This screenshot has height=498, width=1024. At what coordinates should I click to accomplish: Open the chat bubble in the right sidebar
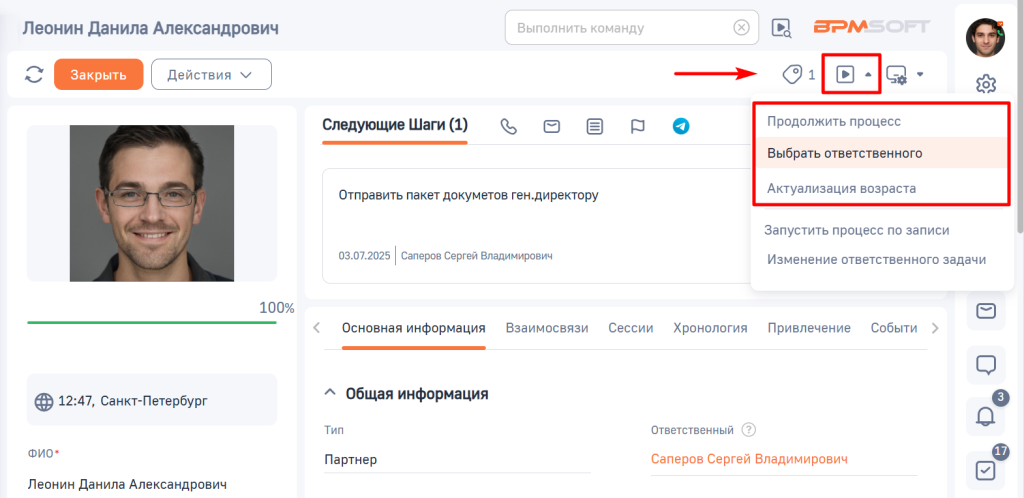(x=985, y=364)
